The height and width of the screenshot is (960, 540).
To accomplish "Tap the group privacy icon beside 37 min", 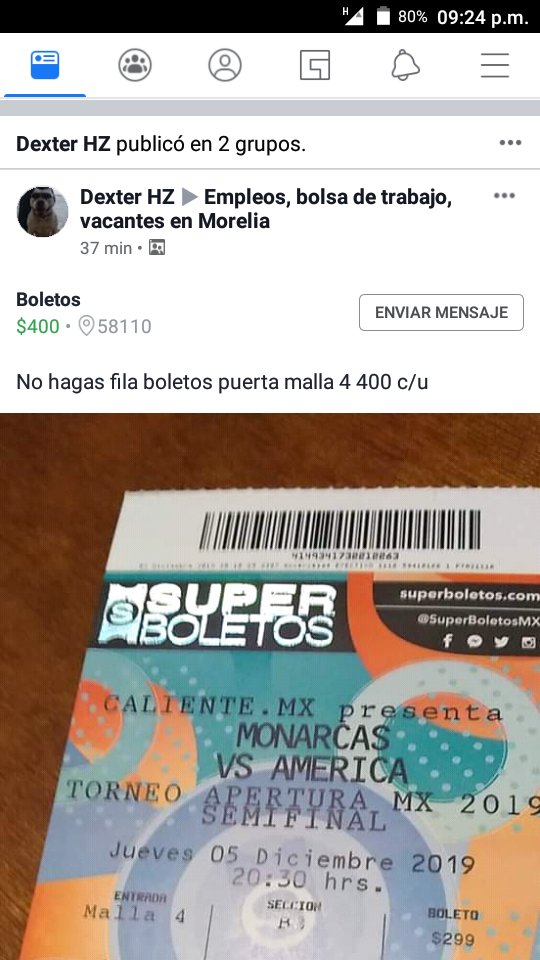I will [x=157, y=248].
